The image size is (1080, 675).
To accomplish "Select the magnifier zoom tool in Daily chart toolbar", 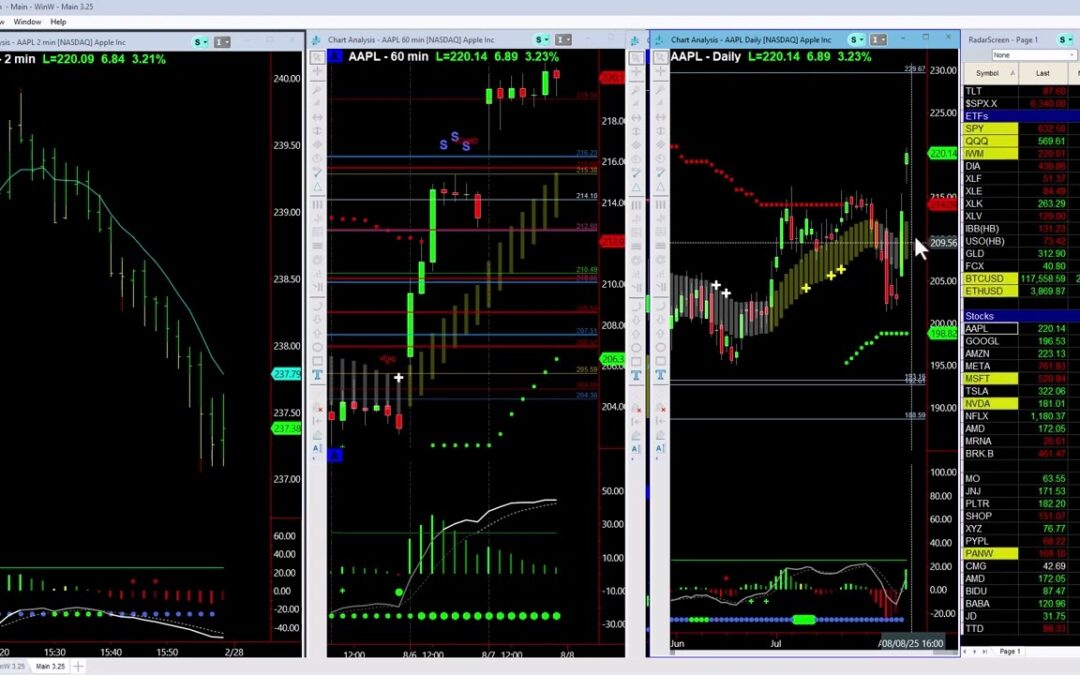I will pos(660,57).
